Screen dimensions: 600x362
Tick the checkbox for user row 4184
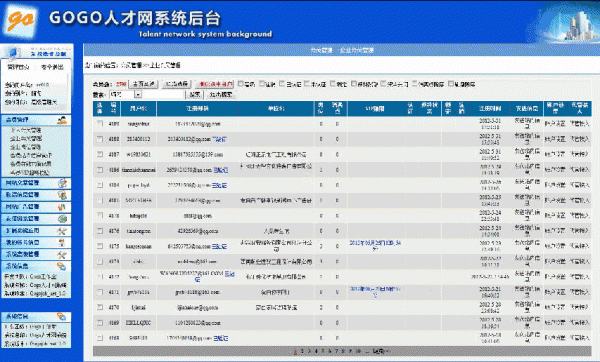[100, 185]
